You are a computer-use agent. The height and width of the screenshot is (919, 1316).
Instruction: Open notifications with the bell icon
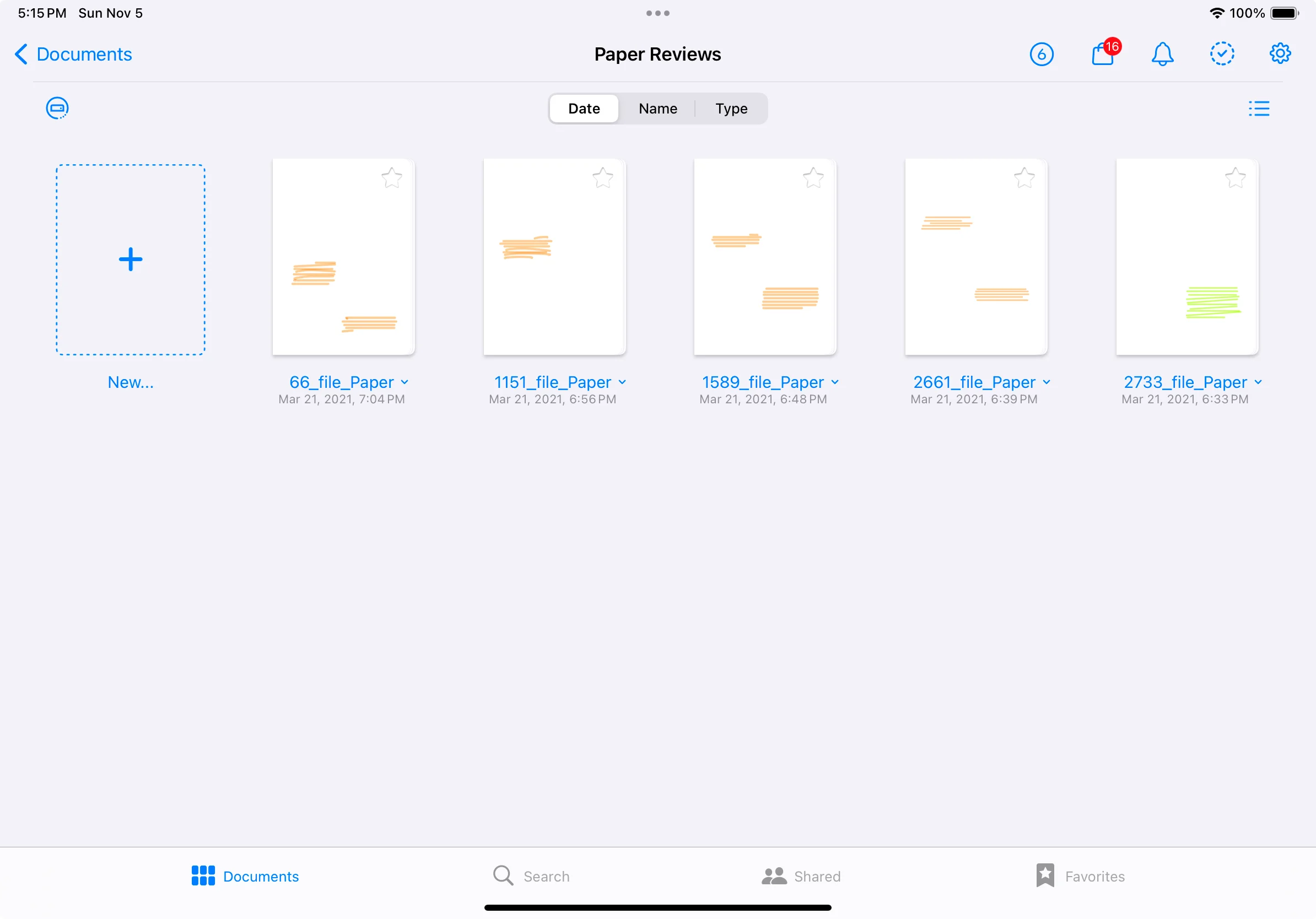coord(1162,55)
